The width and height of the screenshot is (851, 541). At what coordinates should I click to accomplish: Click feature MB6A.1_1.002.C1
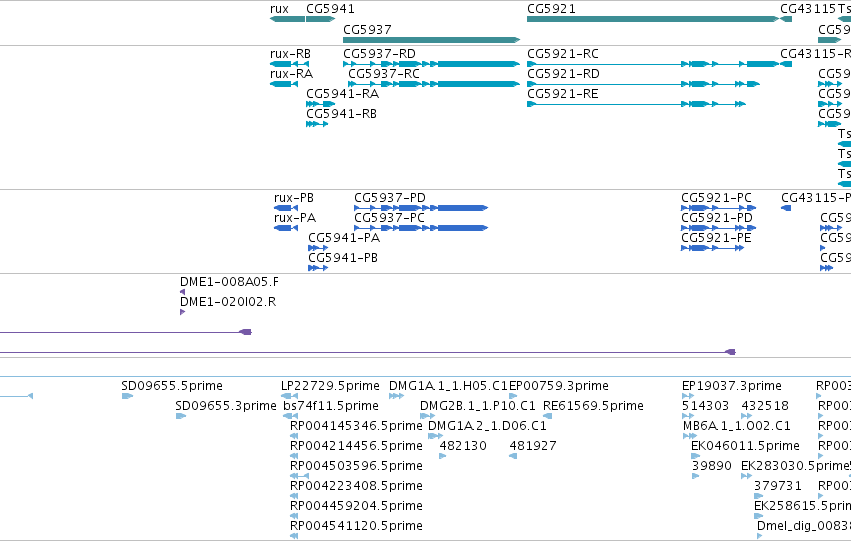click(x=690, y=436)
